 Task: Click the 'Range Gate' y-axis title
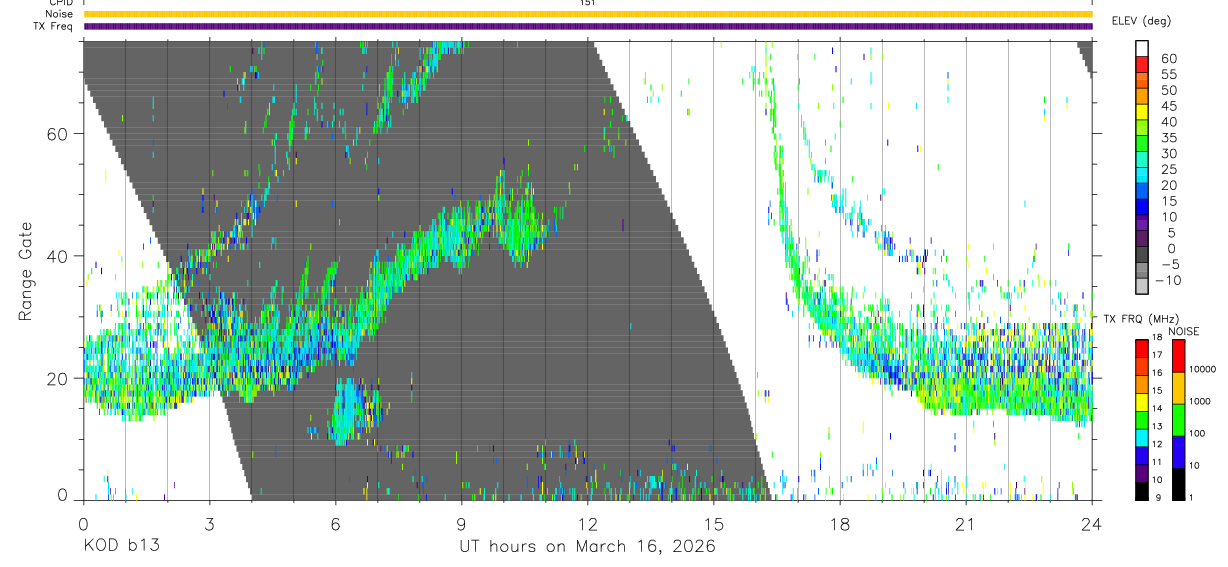[27, 271]
